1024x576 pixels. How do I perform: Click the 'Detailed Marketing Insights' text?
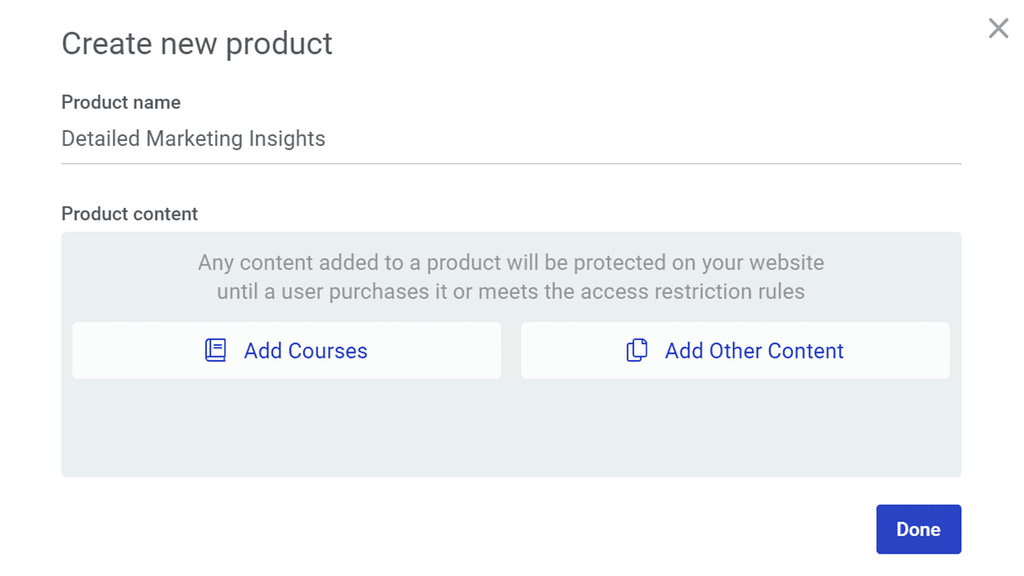(x=193, y=139)
